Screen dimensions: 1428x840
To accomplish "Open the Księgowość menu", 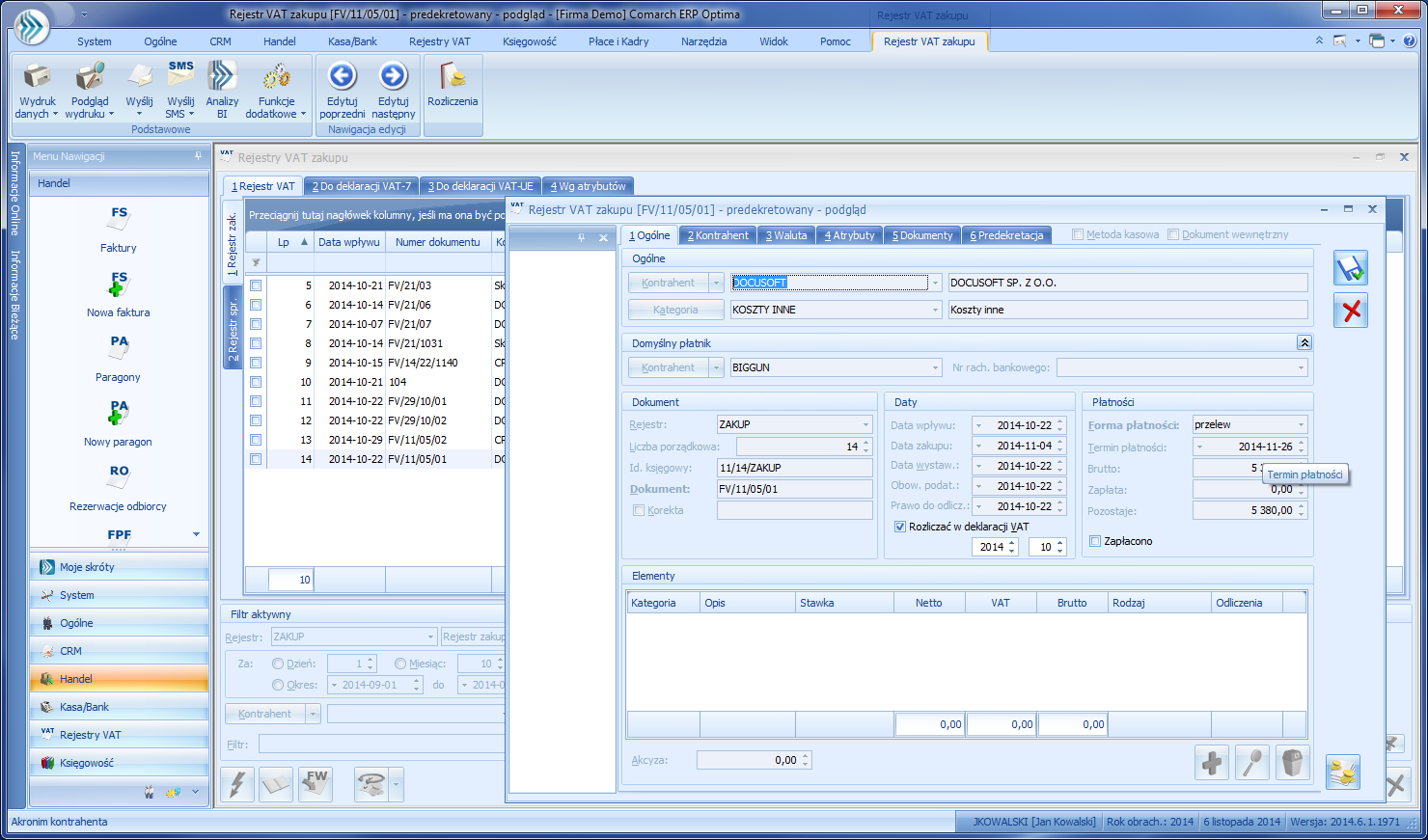I will 529,41.
